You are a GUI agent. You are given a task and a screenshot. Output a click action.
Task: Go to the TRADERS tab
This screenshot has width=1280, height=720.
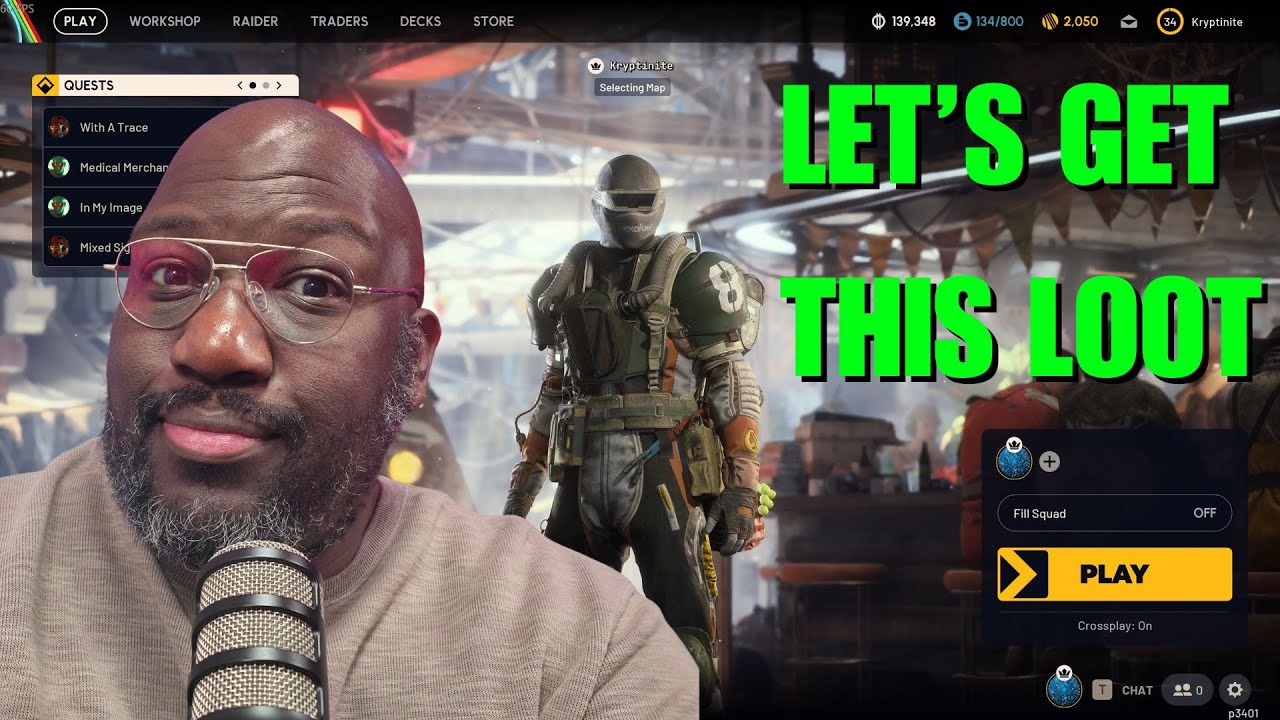tap(339, 21)
